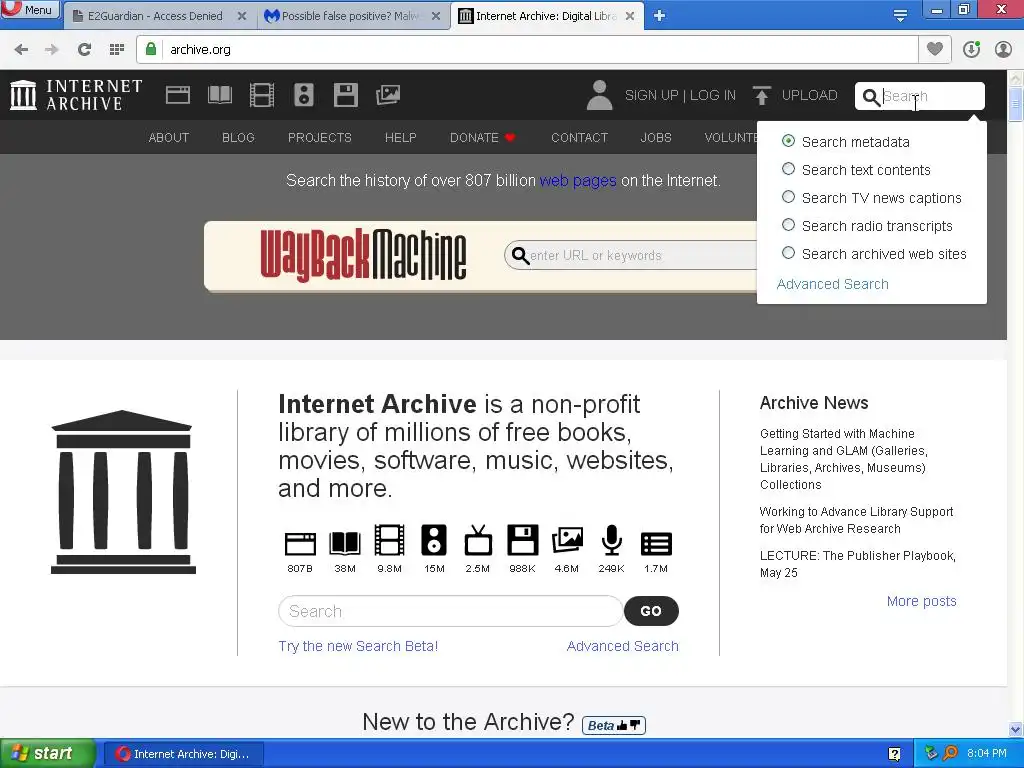Open the audio speaker icon in the top bar

coord(304,95)
